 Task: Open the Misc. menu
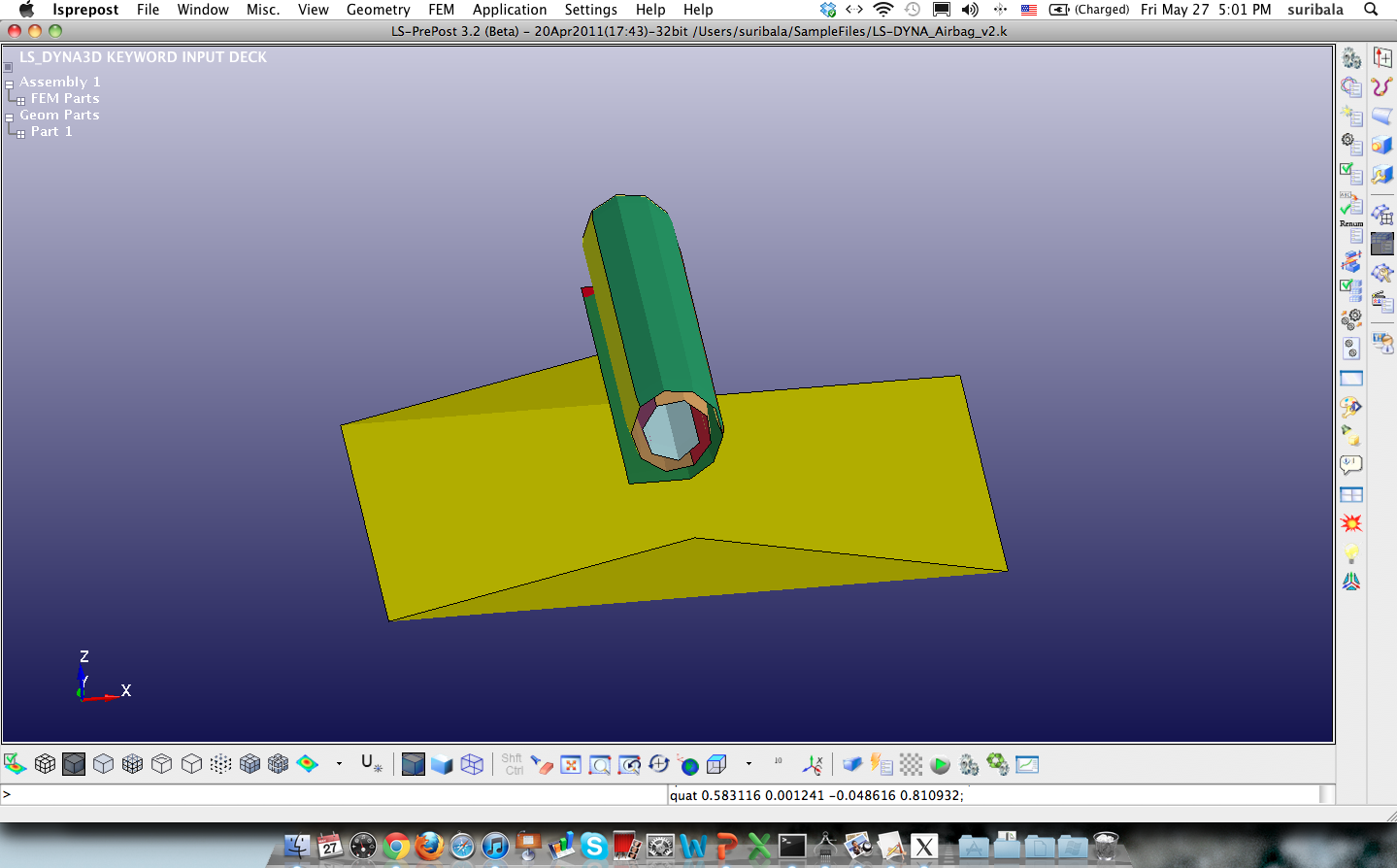tap(263, 10)
